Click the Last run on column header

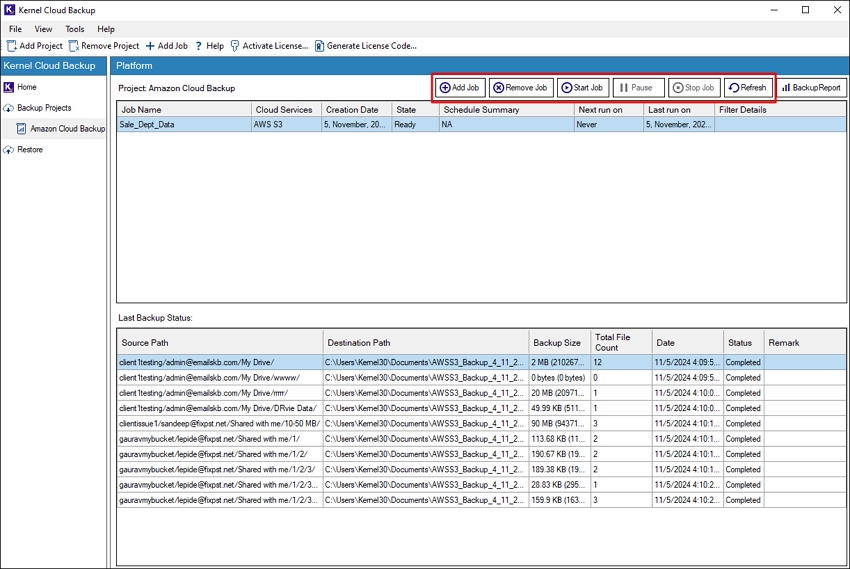[x=679, y=109]
